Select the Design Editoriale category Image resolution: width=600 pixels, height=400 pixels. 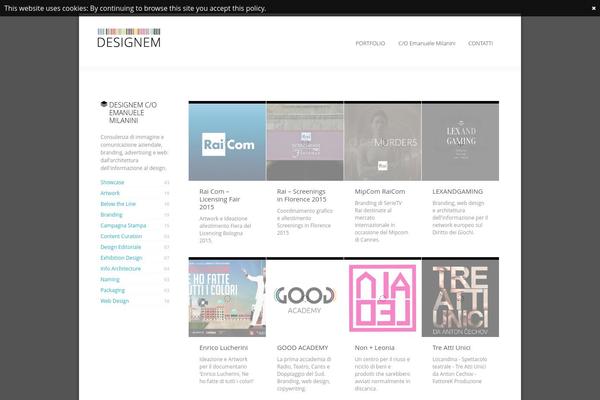coord(121,247)
